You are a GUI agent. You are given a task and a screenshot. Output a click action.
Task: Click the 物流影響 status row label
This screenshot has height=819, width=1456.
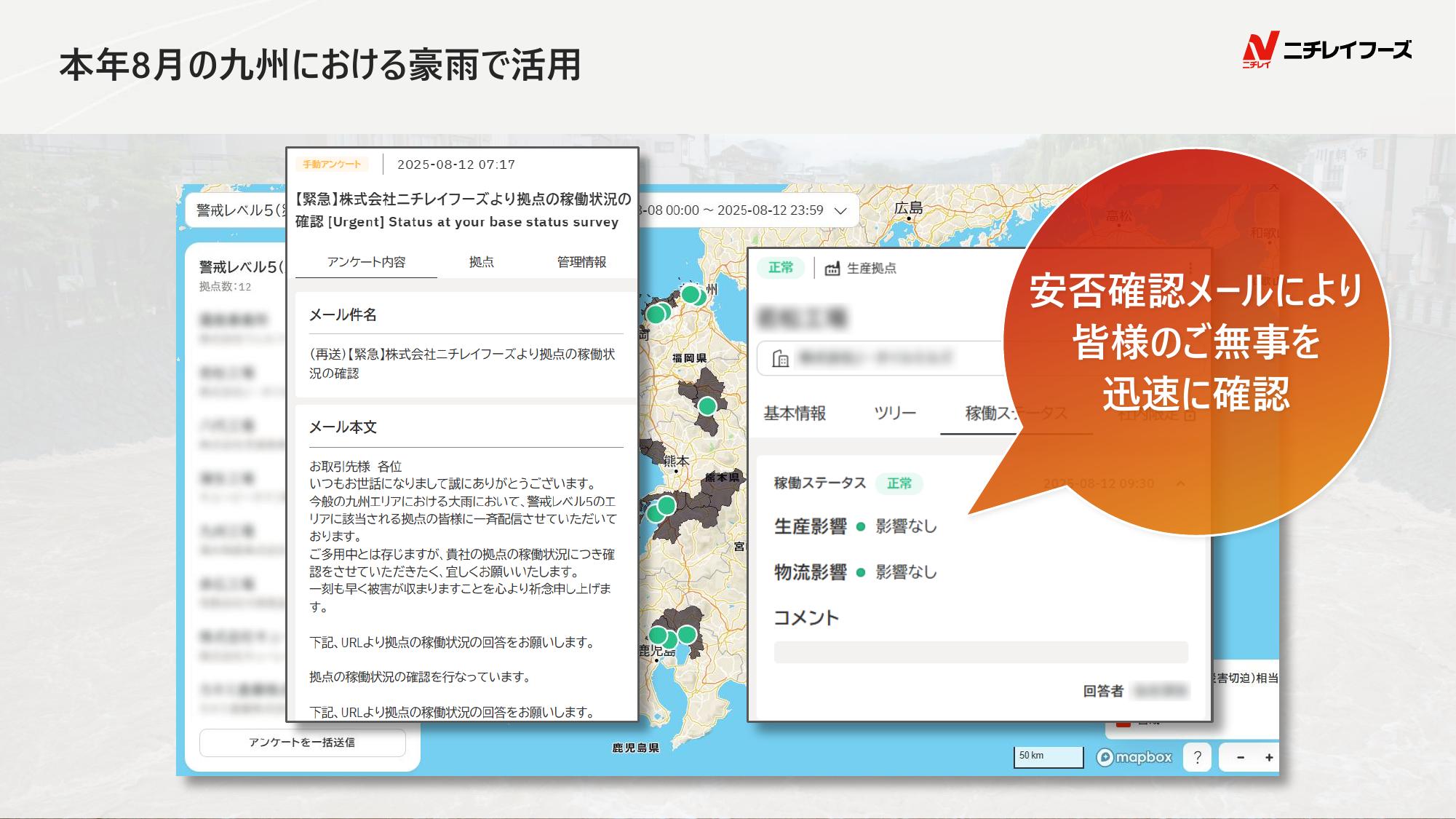coord(811,572)
